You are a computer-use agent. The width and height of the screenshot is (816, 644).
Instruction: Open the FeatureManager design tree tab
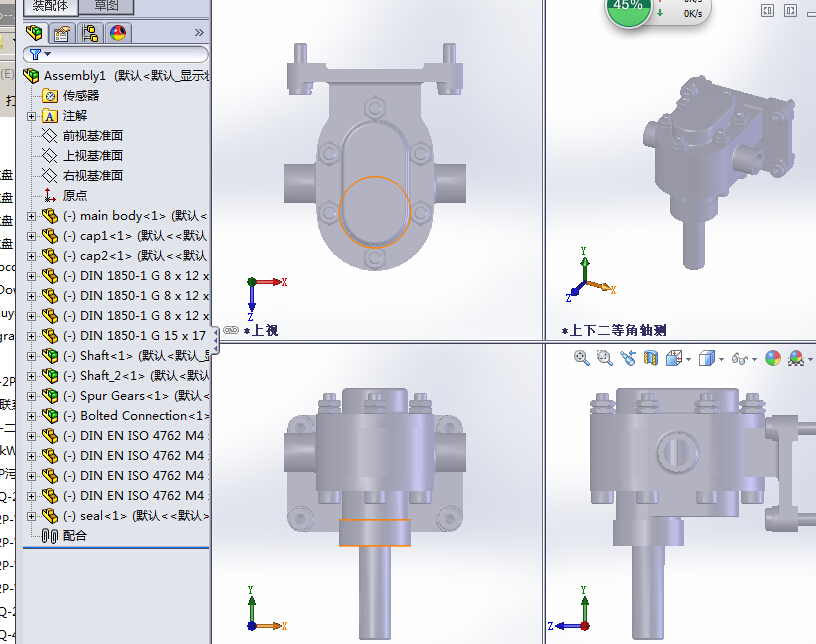coord(35,33)
